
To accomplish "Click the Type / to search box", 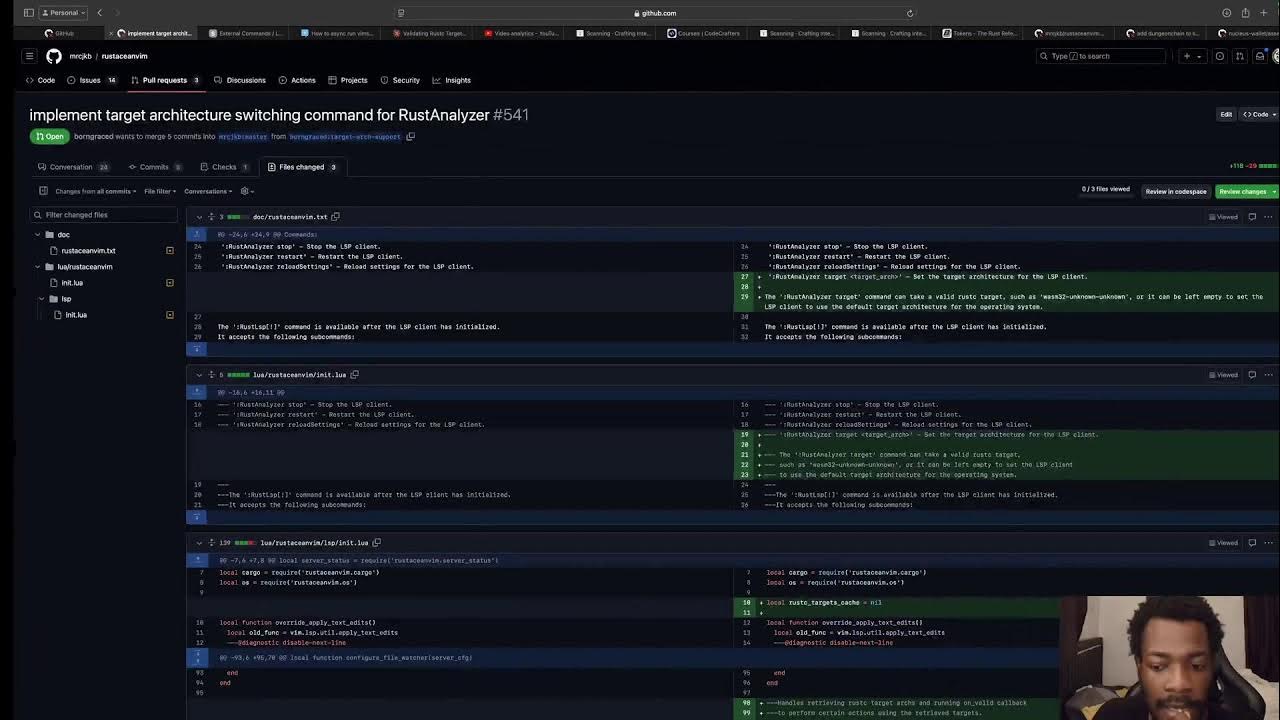I will point(1100,56).
